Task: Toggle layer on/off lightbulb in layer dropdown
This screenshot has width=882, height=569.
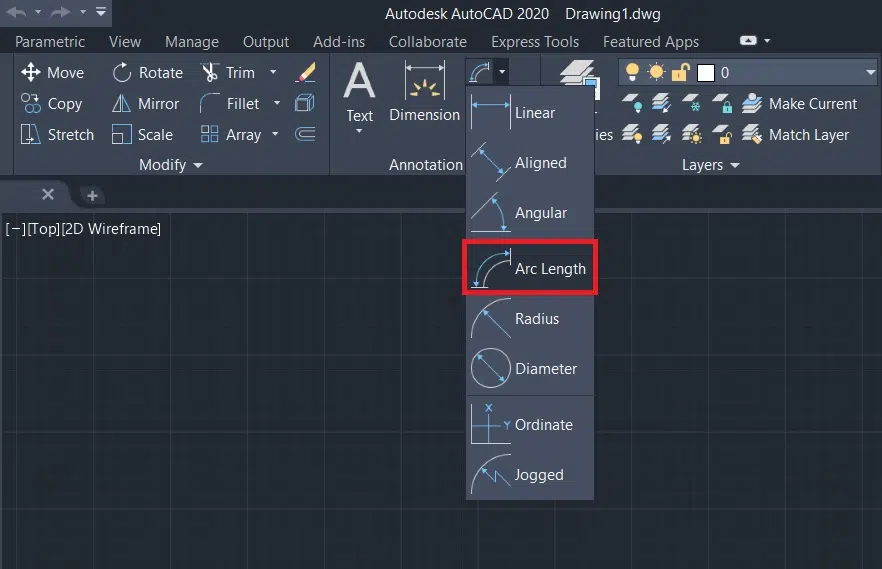Action: pos(632,72)
